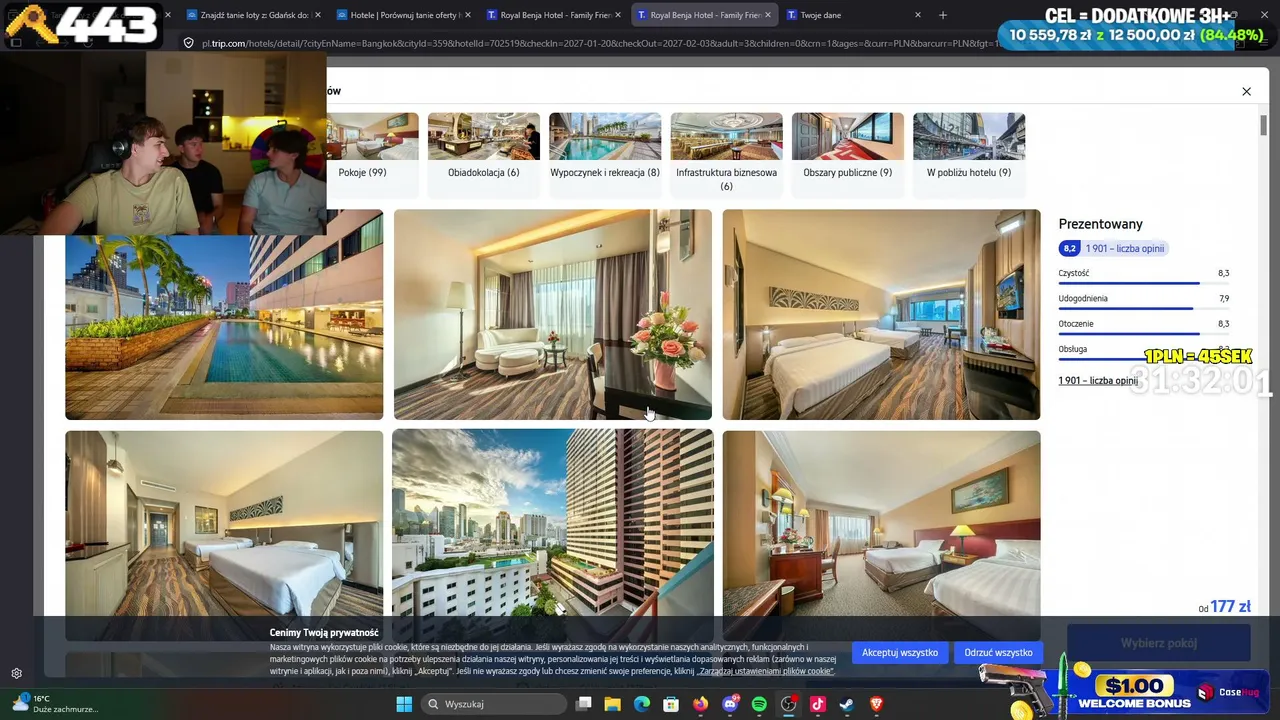The image size is (1280, 720).
Task: Close the 'Twoje dane' tab
Action: (918, 15)
